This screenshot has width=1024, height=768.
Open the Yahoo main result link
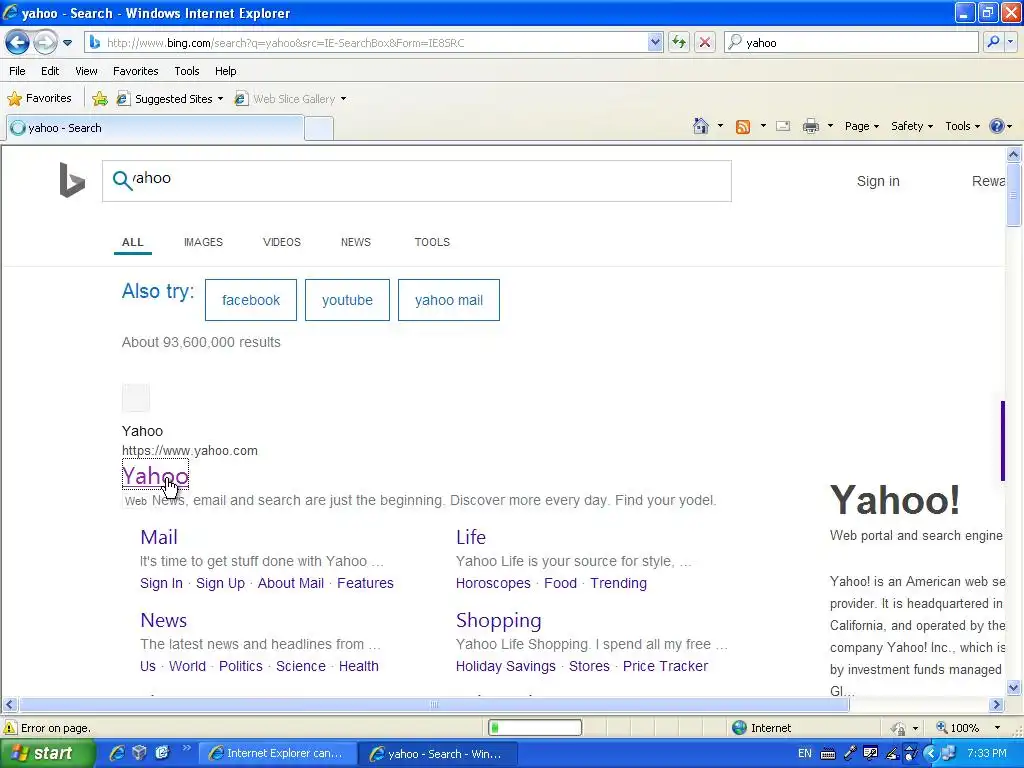(x=155, y=475)
